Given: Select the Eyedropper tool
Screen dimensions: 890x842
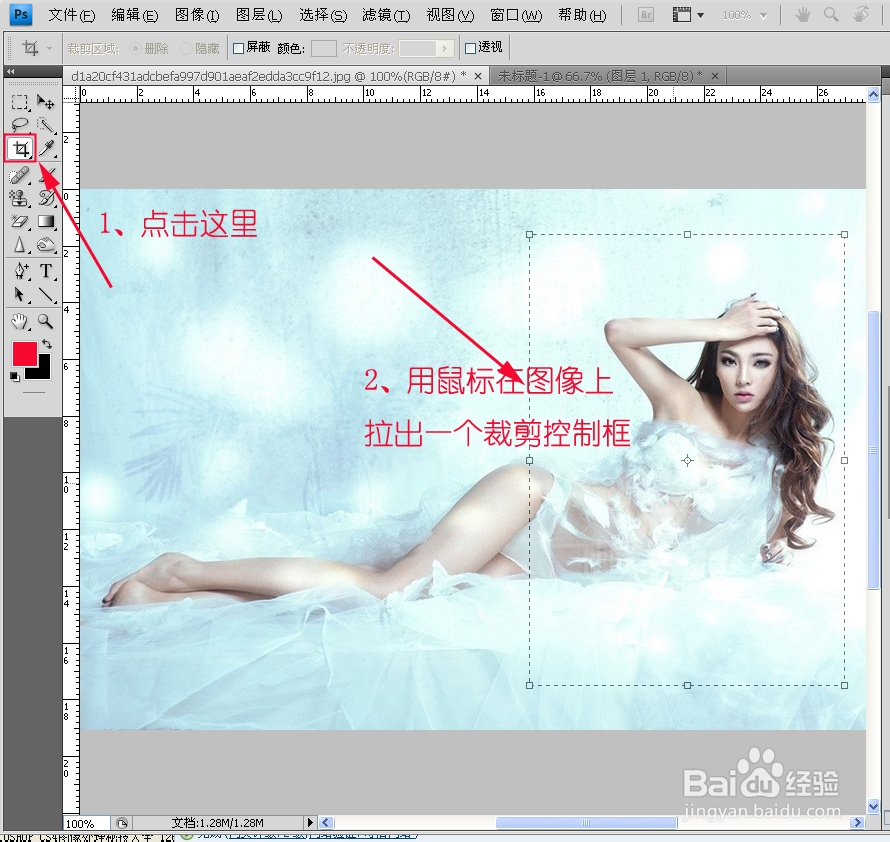Looking at the screenshot, I should coord(47,147).
